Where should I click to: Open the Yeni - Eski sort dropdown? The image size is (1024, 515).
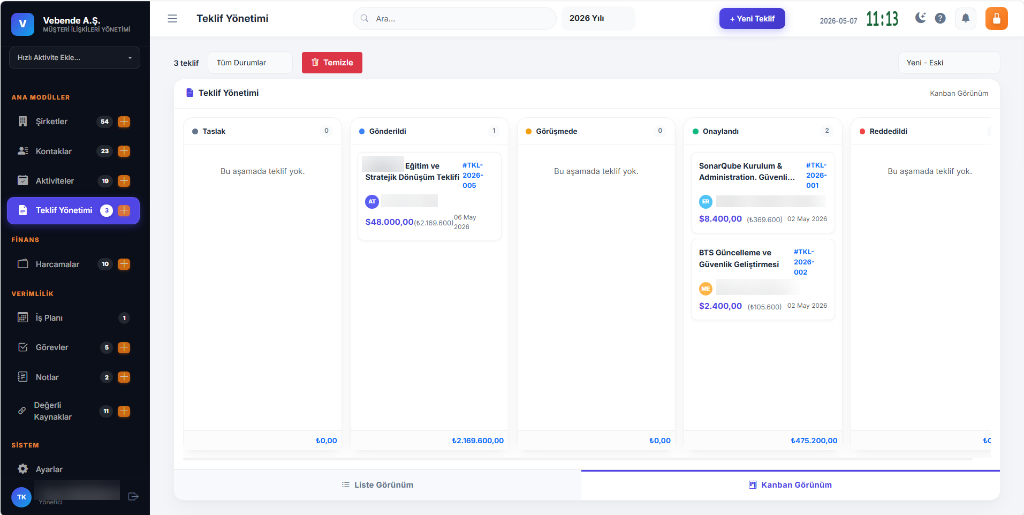[949, 63]
